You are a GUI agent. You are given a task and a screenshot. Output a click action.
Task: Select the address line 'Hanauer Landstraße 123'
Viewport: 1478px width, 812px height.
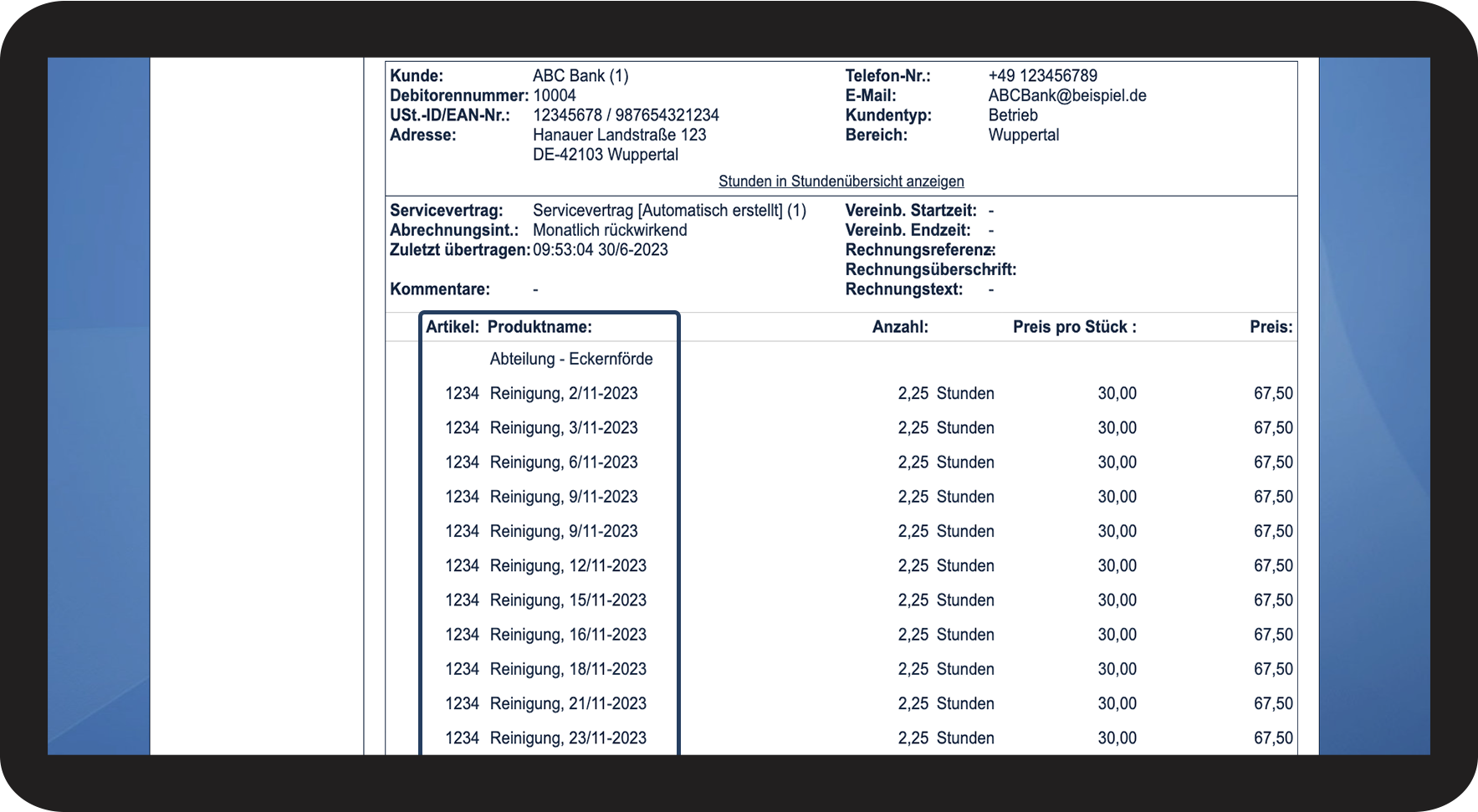point(619,135)
